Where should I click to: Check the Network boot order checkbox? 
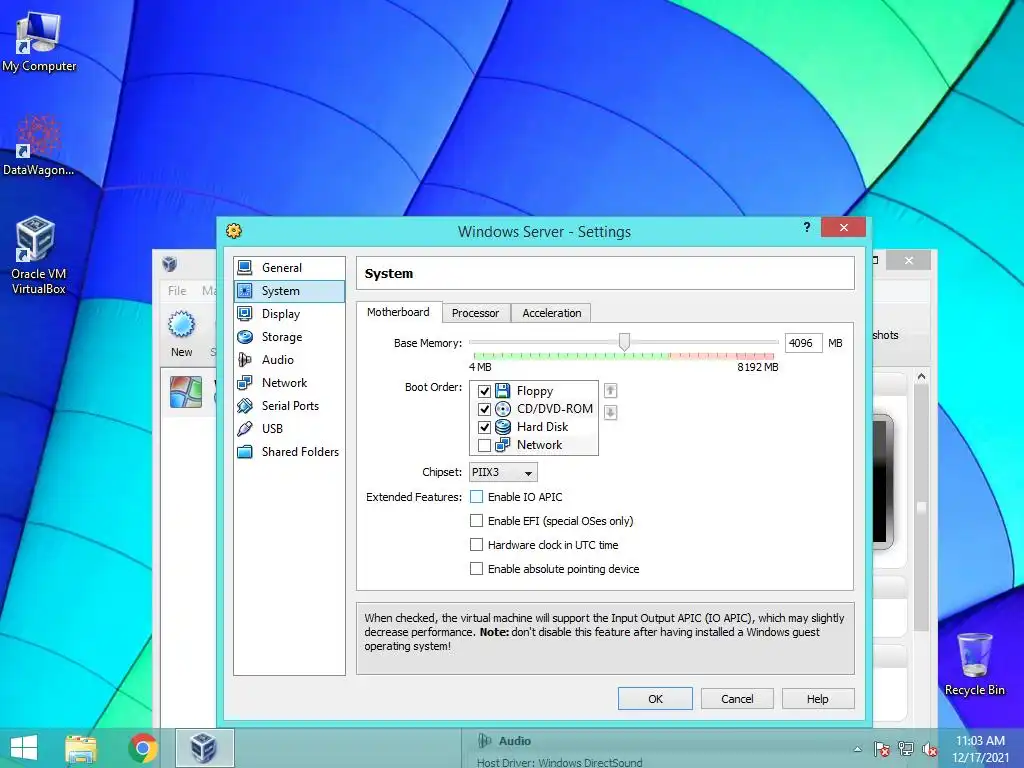(484, 445)
